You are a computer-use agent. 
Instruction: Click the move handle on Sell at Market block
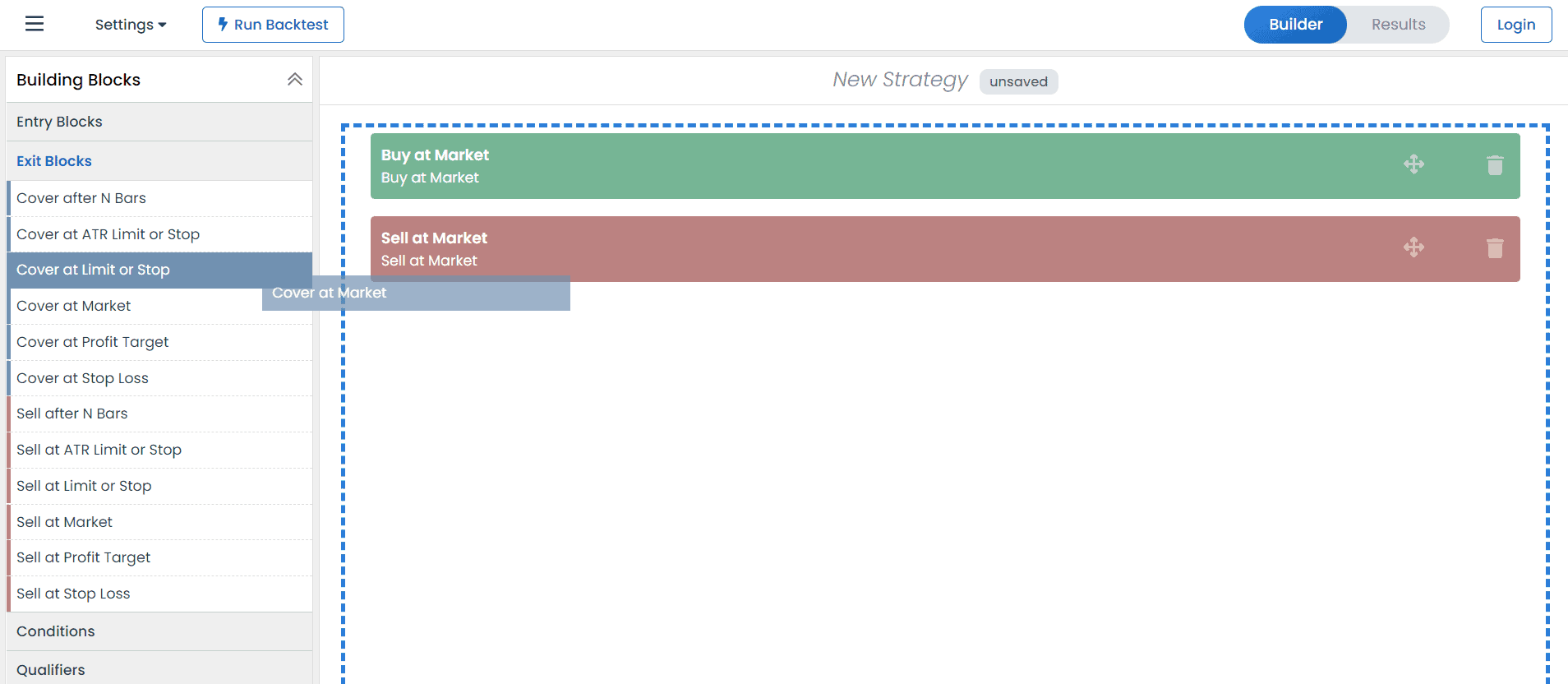1414,247
